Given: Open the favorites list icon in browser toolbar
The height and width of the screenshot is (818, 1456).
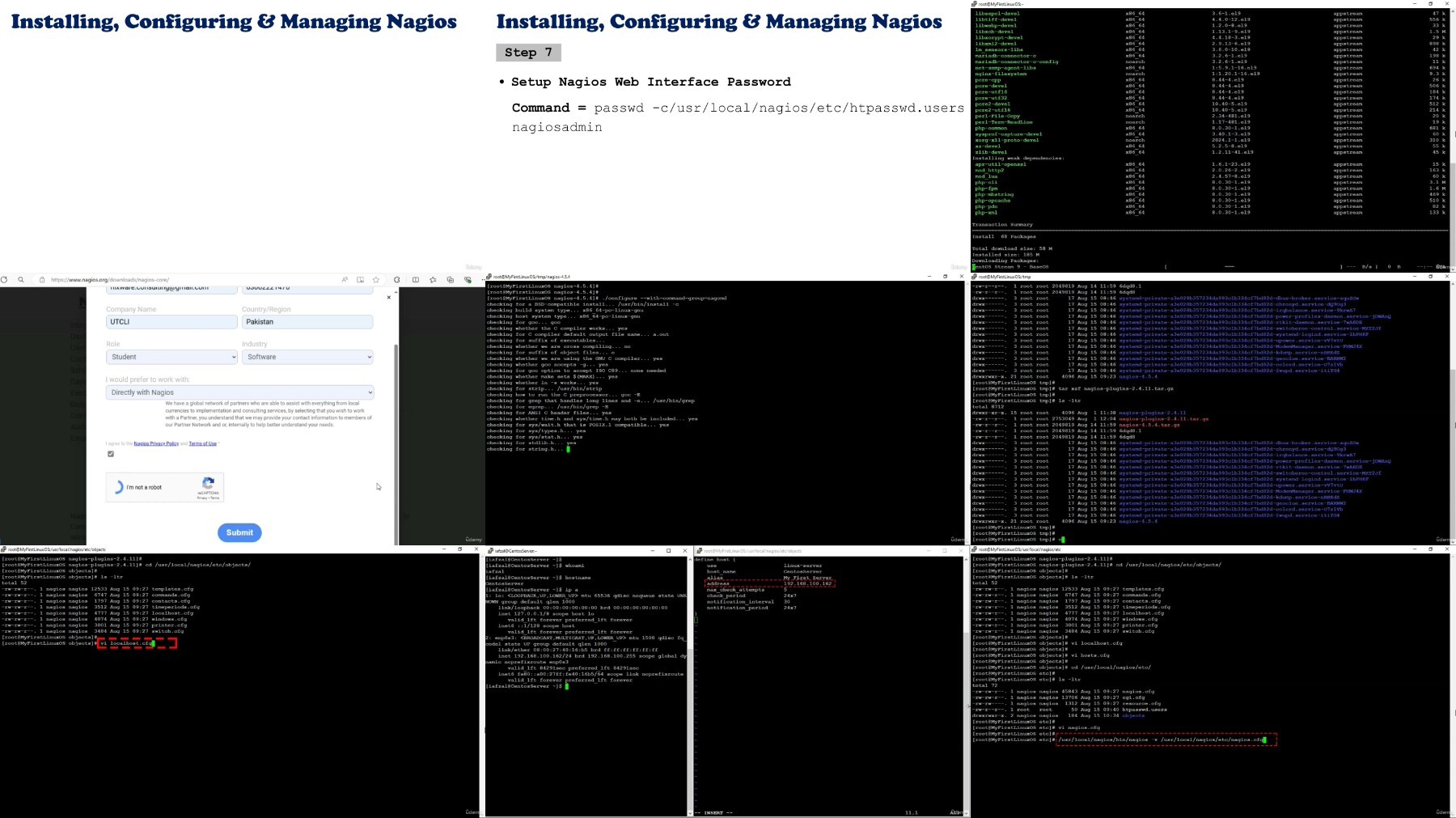Looking at the screenshot, I should pyautogui.click(x=433, y=280).
